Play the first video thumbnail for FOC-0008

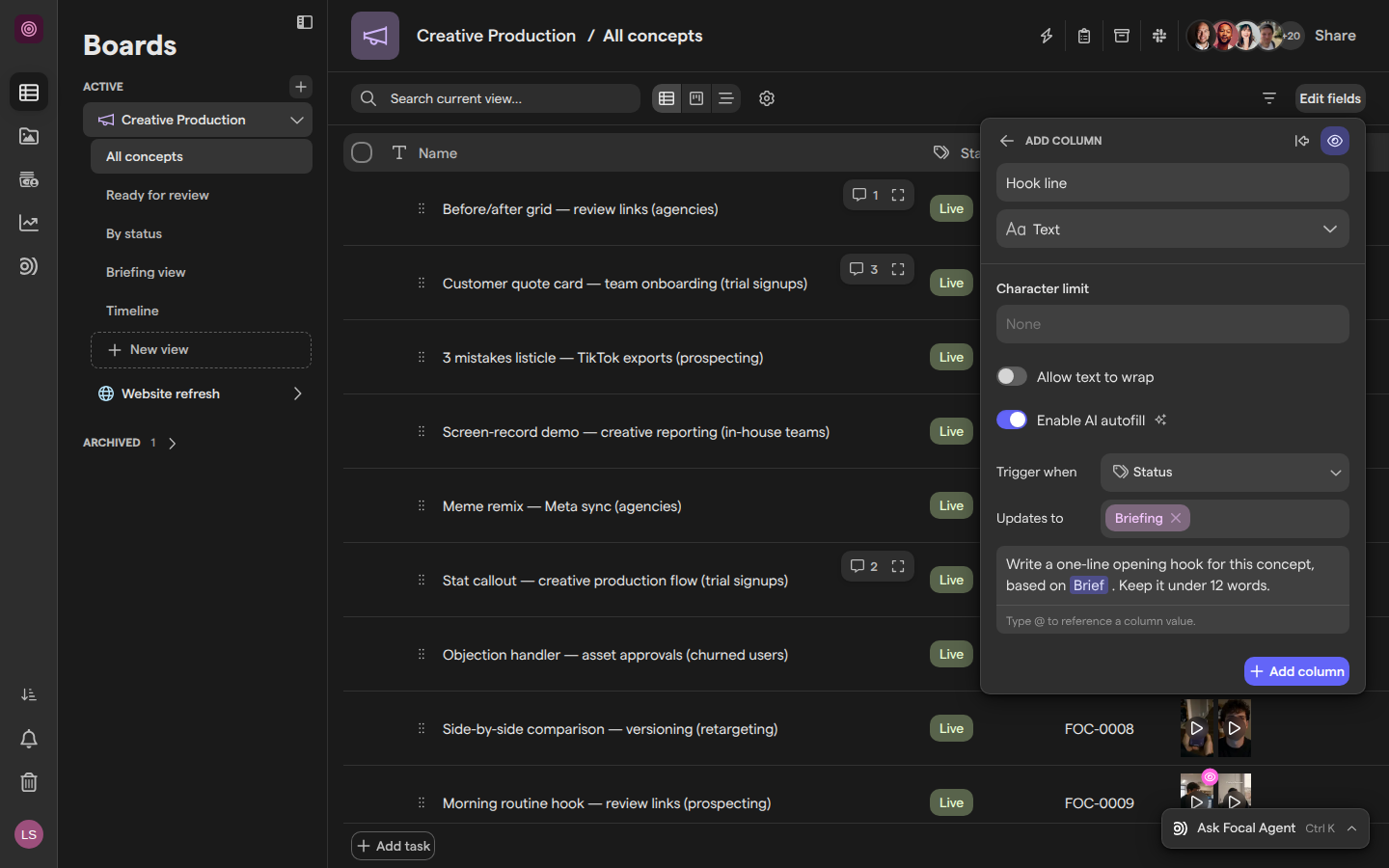[1197, 728]
